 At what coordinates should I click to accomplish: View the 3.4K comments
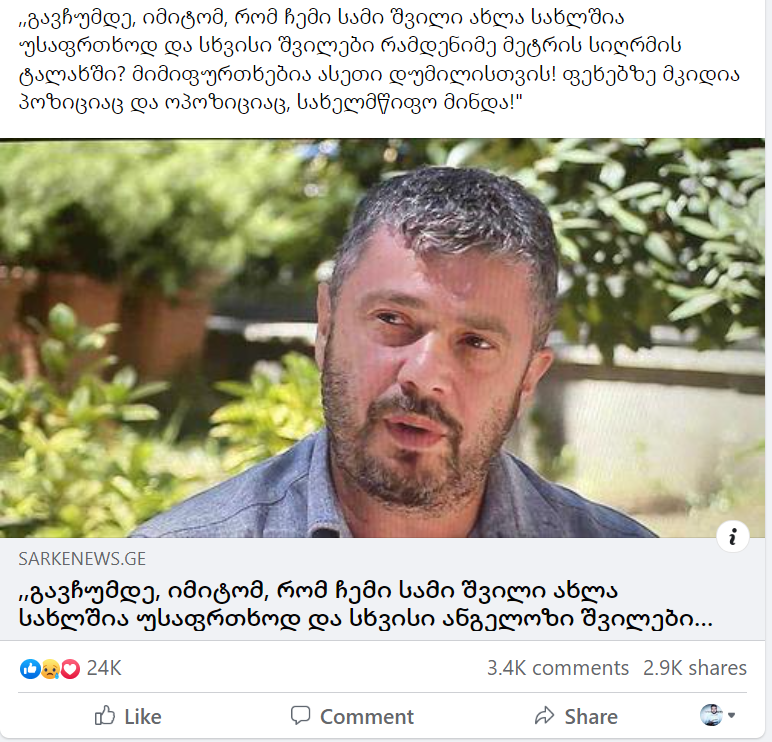tap(558, 668)
